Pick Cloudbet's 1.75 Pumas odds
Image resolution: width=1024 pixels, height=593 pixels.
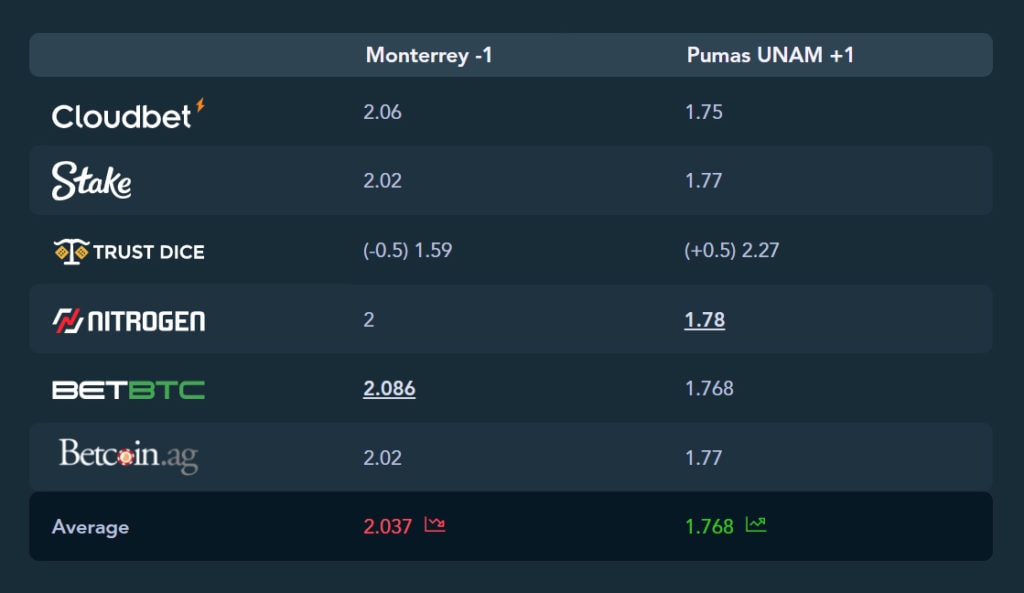click(x=703, y=112)
